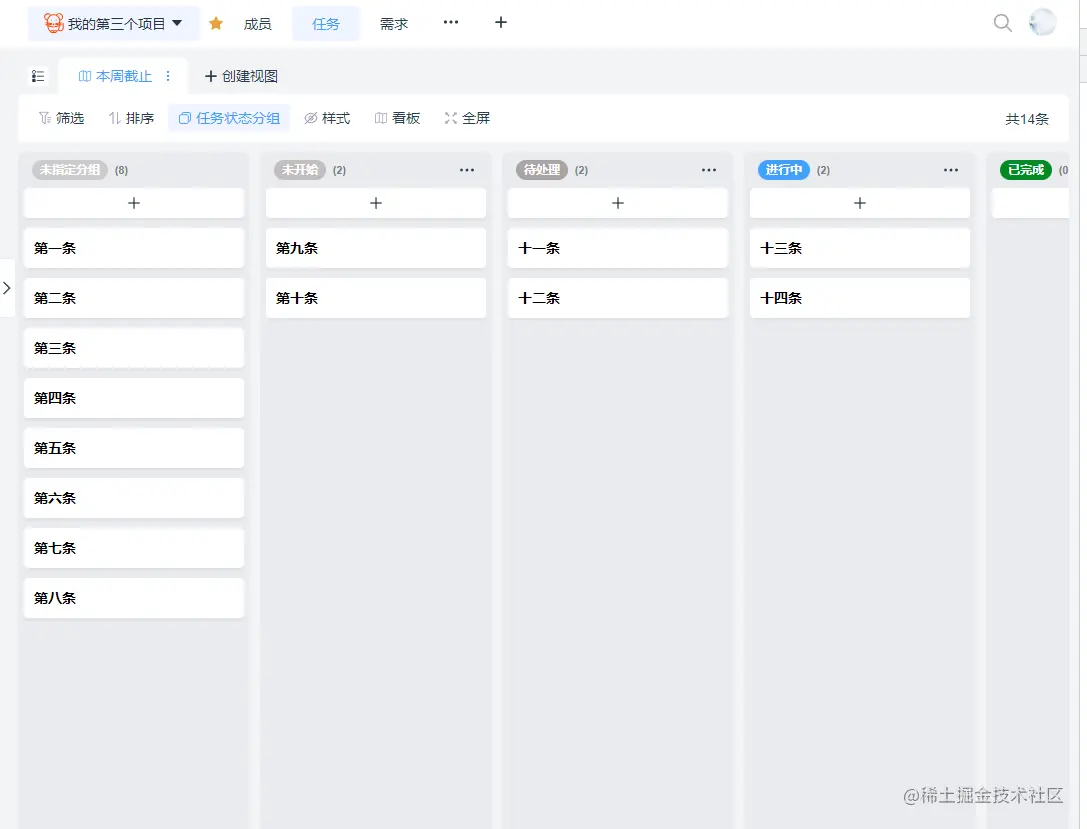Open the 未开始 column more menu
This screenshot has width=1087, height=829.
point(467,170)
